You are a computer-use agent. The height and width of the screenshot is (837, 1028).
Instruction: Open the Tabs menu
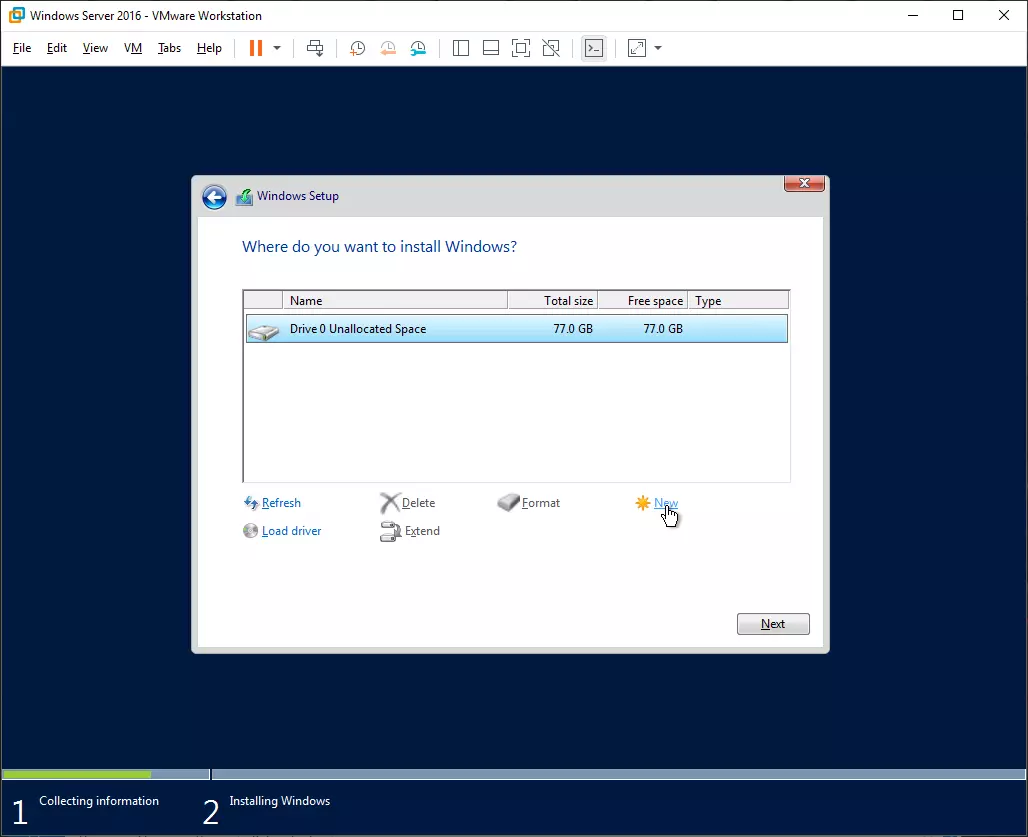pos(169,48)
